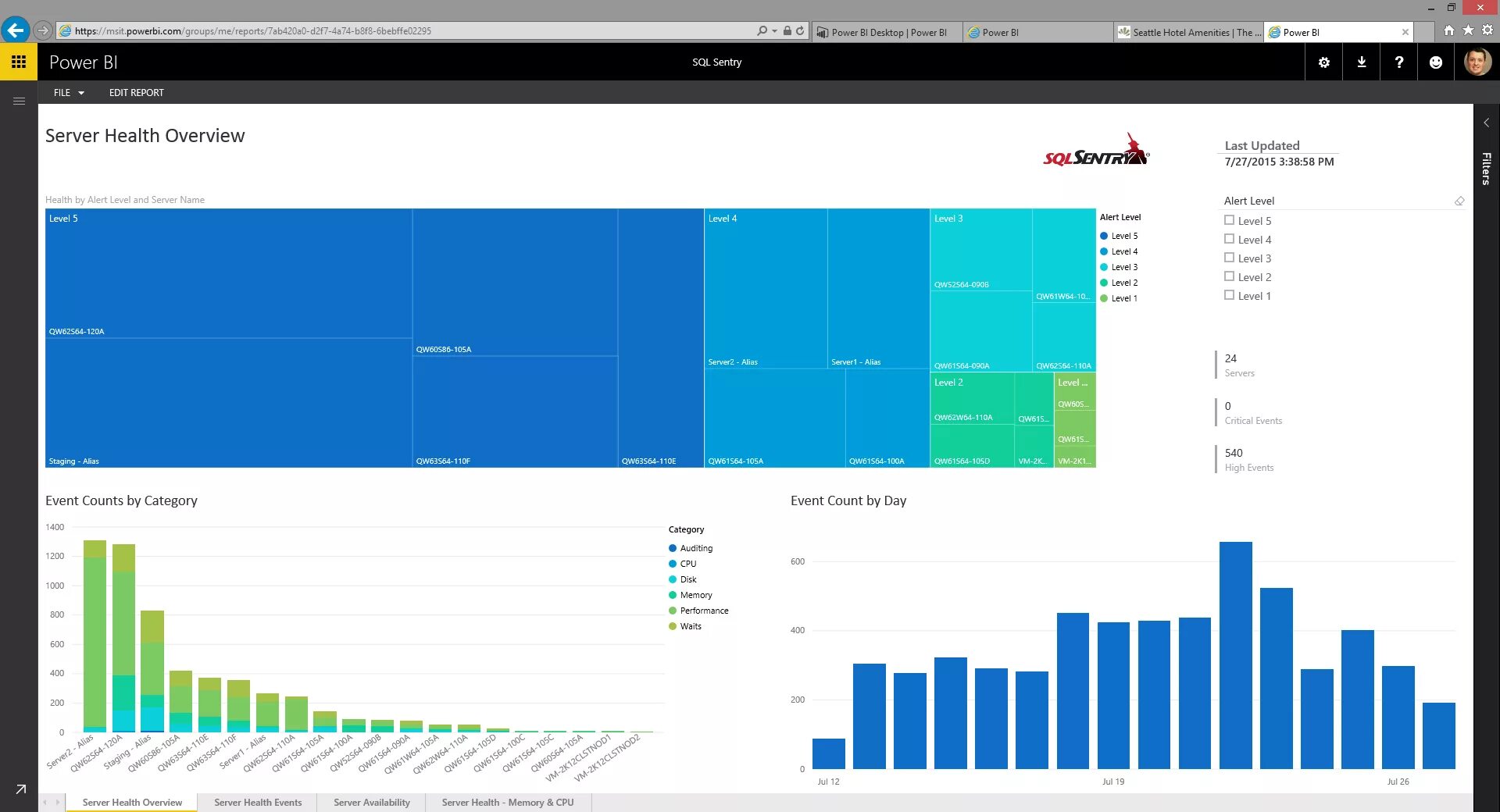Switch to Seattle Hotel Amenities browser tab

(x=1189, y=32)
